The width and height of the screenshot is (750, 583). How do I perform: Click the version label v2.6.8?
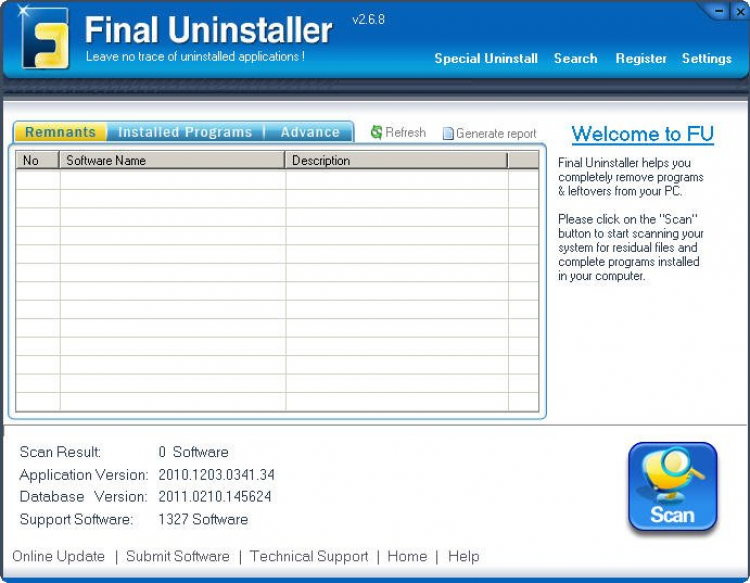point(368,19)
